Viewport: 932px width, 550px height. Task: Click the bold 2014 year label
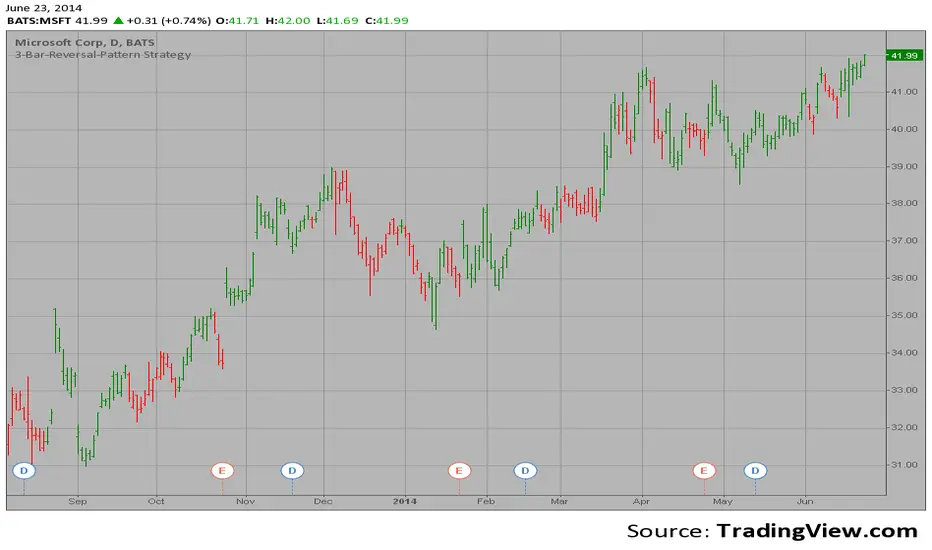pyautogui.click(x=405, y=501)
